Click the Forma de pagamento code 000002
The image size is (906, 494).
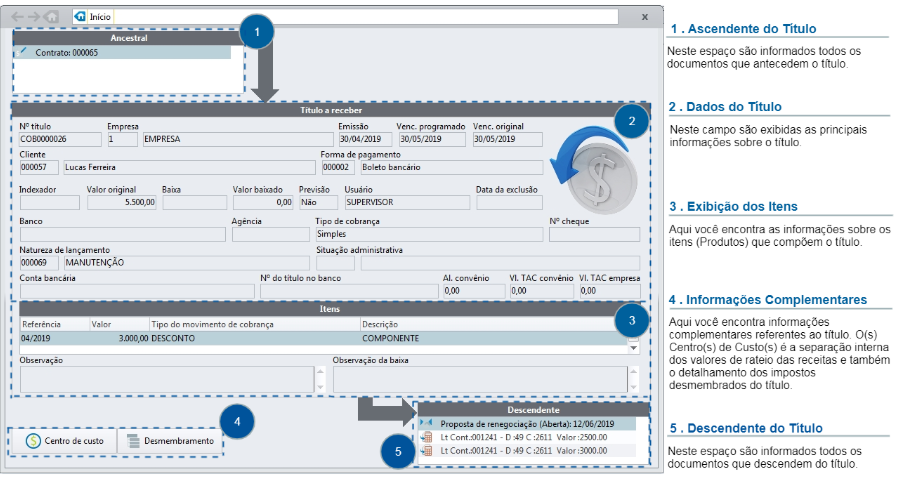click(339, 168)
